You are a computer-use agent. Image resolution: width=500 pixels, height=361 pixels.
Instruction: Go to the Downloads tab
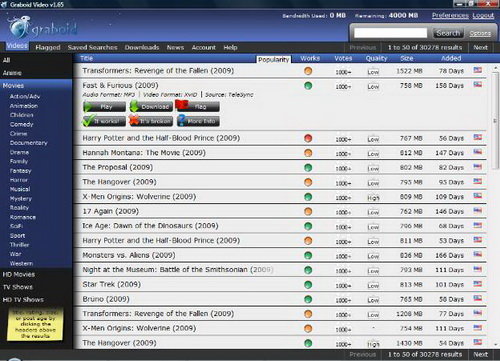coord(142,47)
